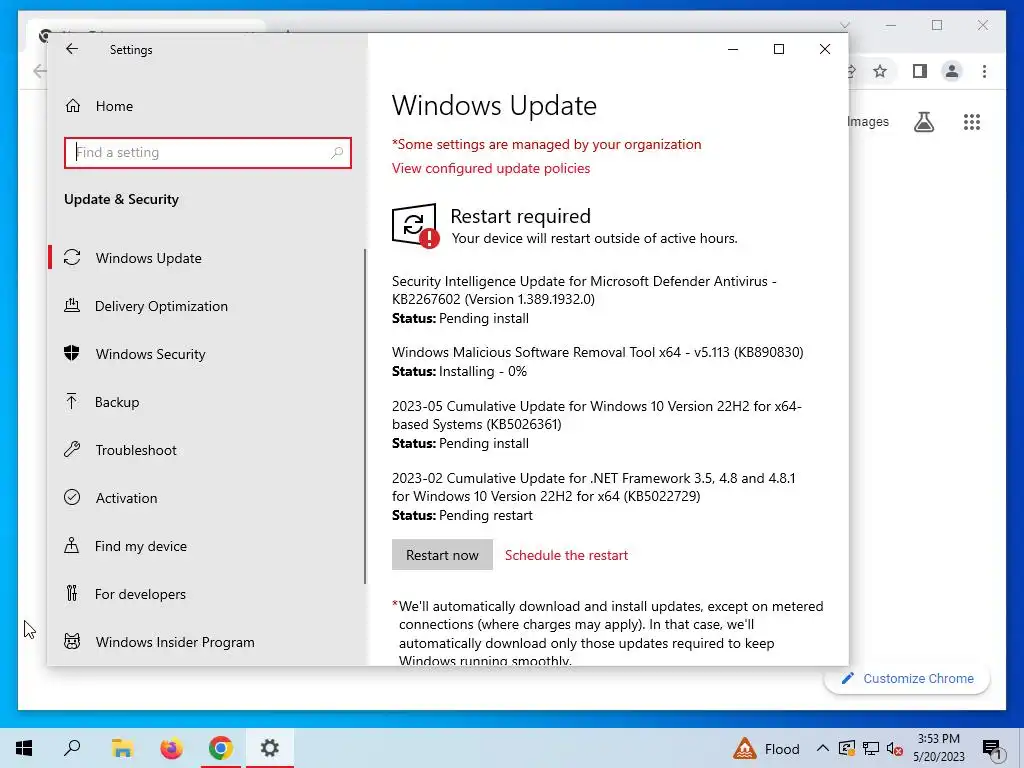Click the 2023-05 Cumulative Update KB5026361 text
1024x768 pixels.
point(596,415)
